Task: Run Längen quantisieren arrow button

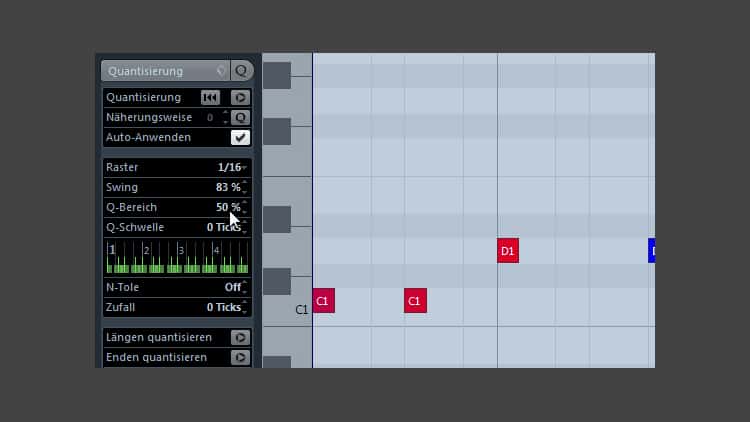Action: click(x=240, y=338)
